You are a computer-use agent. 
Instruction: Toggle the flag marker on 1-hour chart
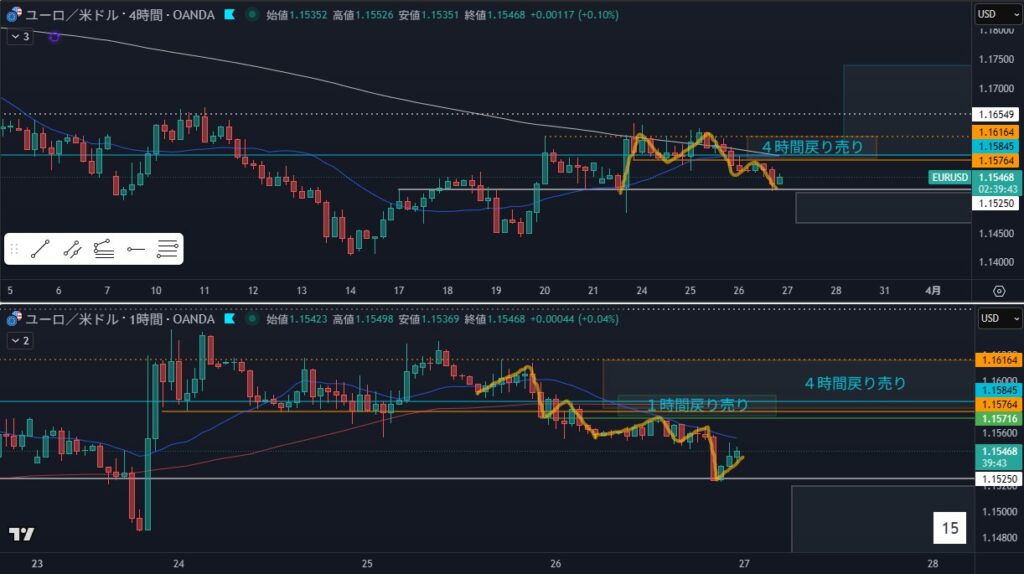(230, 319)
